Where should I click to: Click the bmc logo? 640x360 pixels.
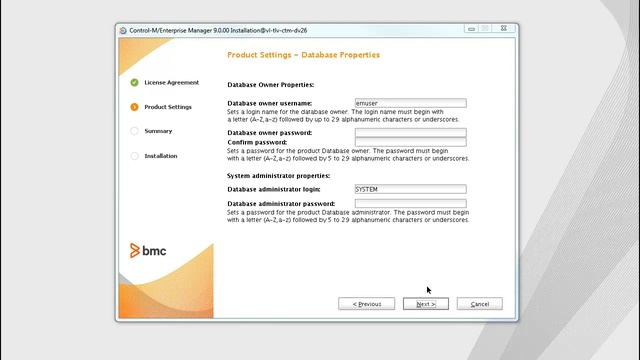[x=148, y=251]
